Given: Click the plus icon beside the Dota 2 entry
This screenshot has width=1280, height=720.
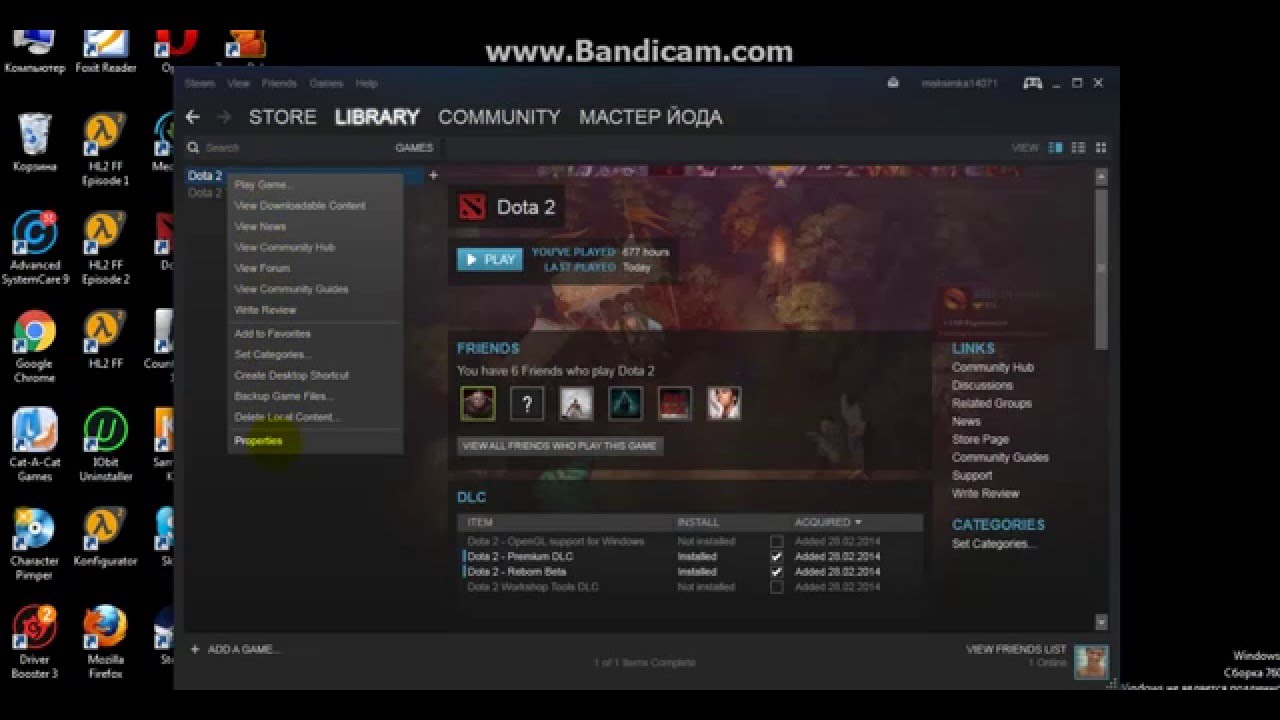Looking at the screenshot, I should click(433, 175).
